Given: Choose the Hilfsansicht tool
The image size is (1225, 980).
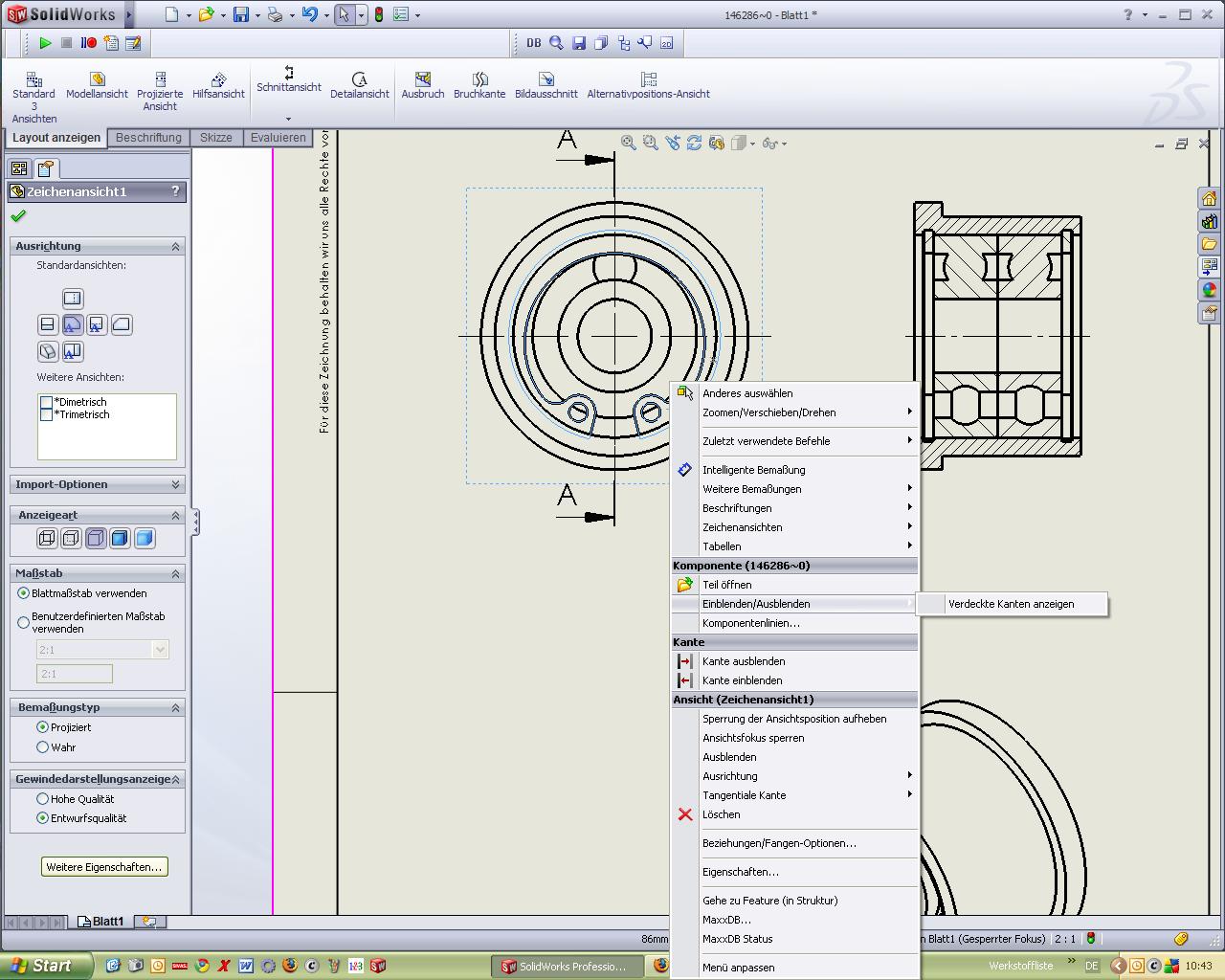Looking at the screenshot, I should click(218, 85).
